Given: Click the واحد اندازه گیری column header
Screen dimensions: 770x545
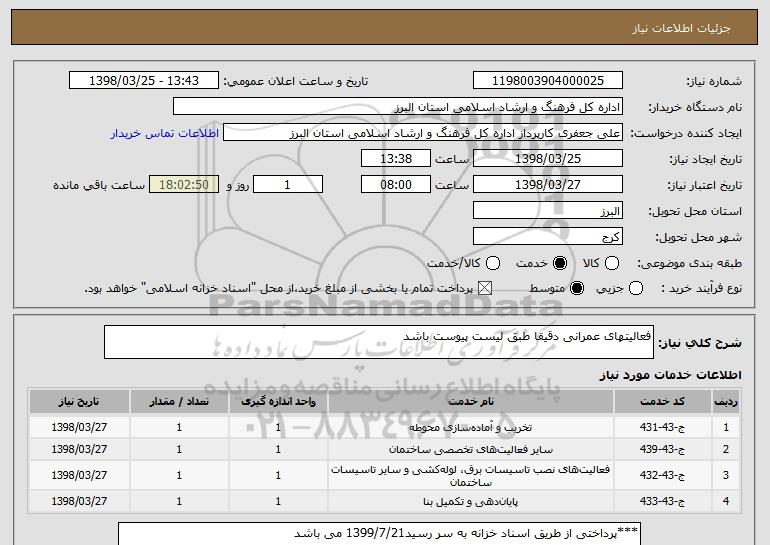Looking at the screenshot, I should pos(278,402).
